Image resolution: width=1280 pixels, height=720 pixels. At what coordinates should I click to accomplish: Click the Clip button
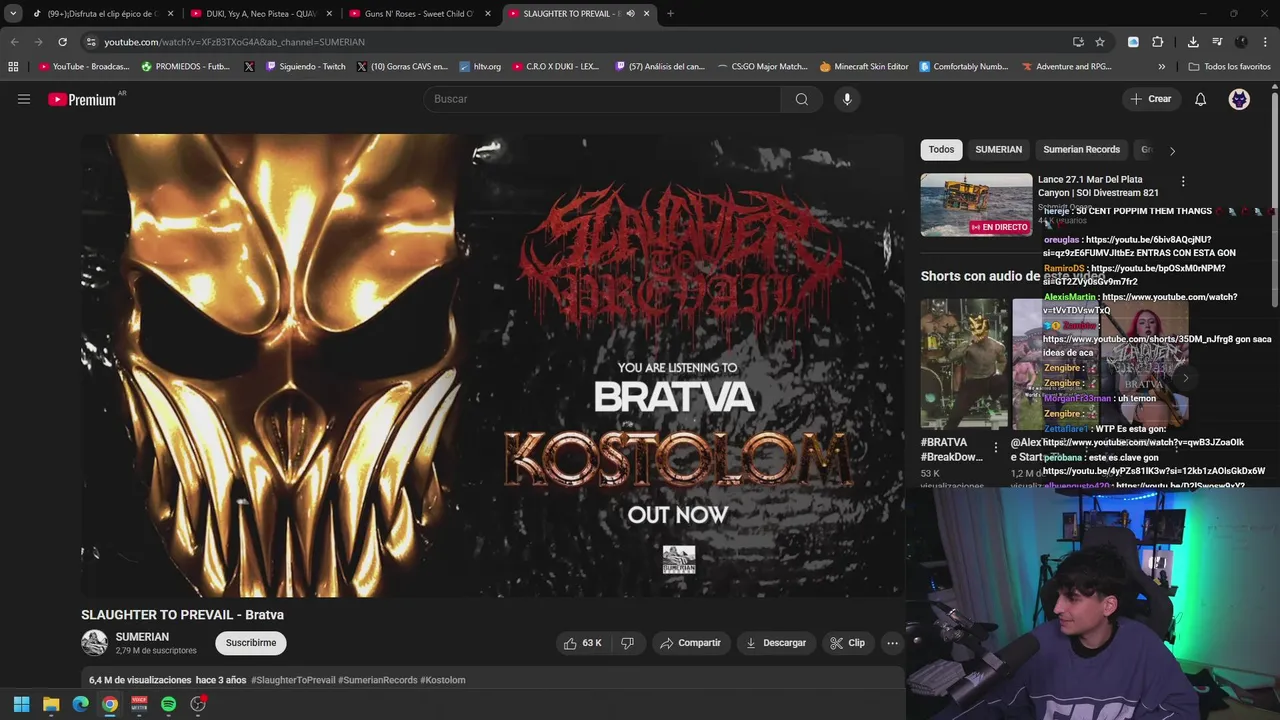pos(847,643)
